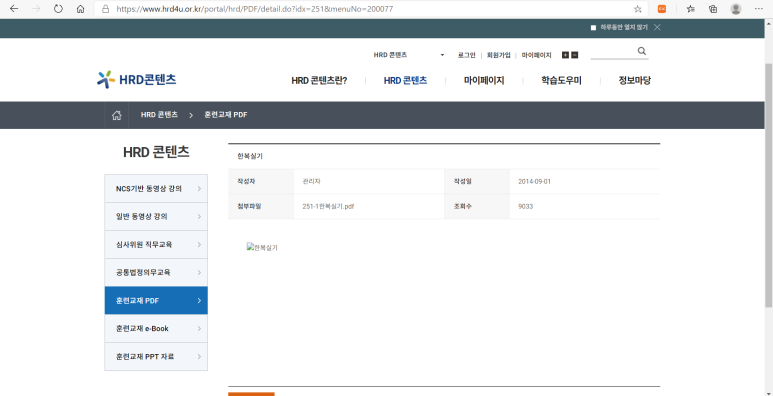Open the browser home page

click(80, 9)
